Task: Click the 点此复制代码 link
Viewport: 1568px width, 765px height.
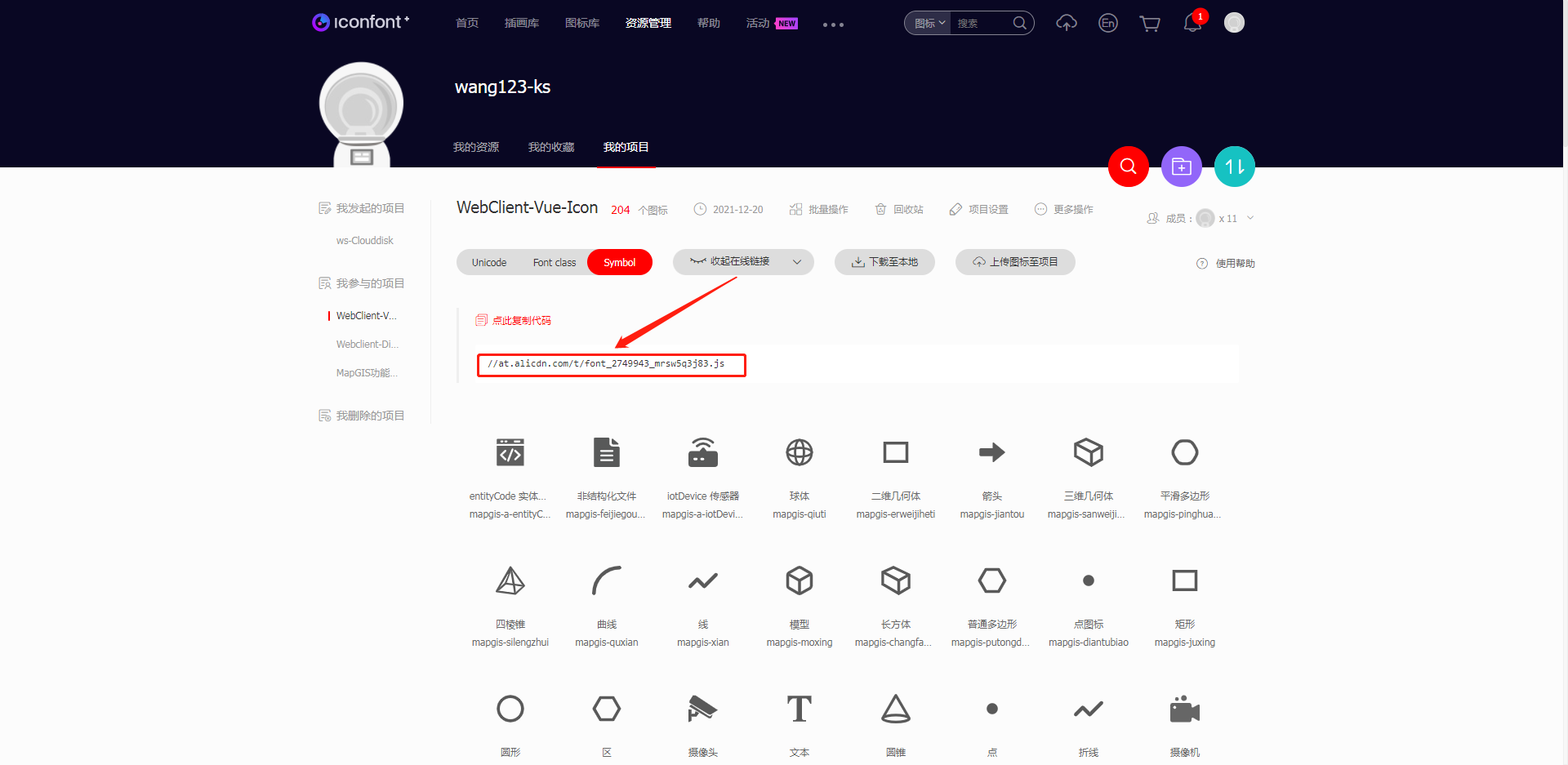Action: click(x=521, y=321)
